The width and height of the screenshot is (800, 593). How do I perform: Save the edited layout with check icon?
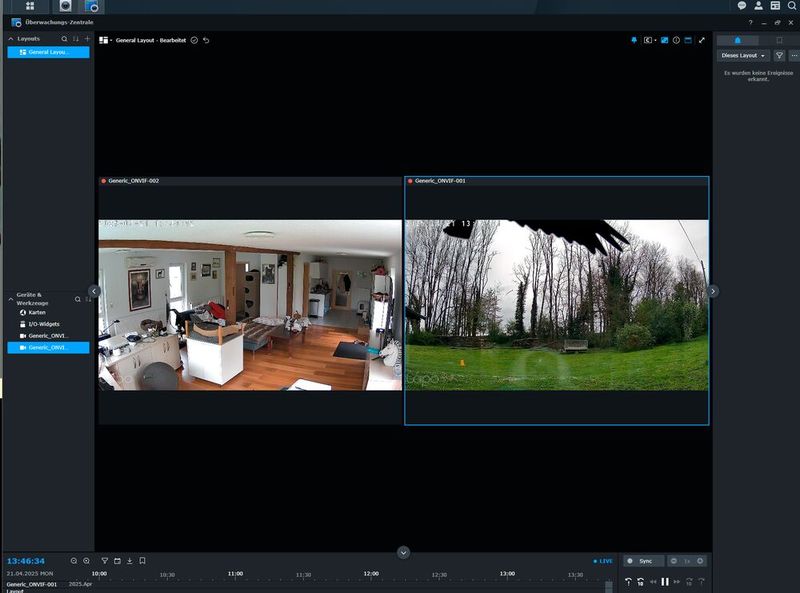[x=194, y=40]
